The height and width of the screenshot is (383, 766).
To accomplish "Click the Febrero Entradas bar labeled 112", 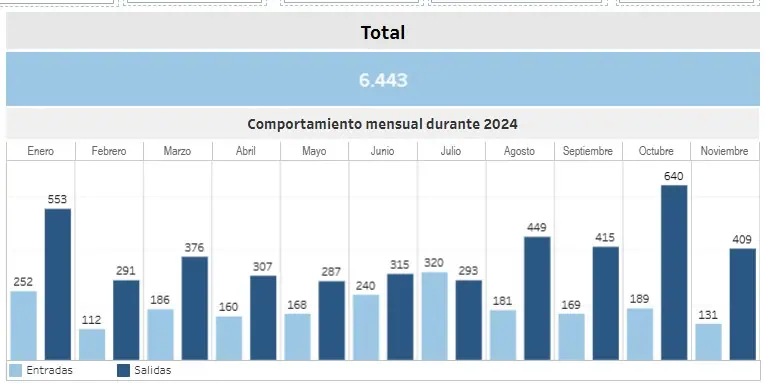I will pyautogui.click(x=92, y=344).
